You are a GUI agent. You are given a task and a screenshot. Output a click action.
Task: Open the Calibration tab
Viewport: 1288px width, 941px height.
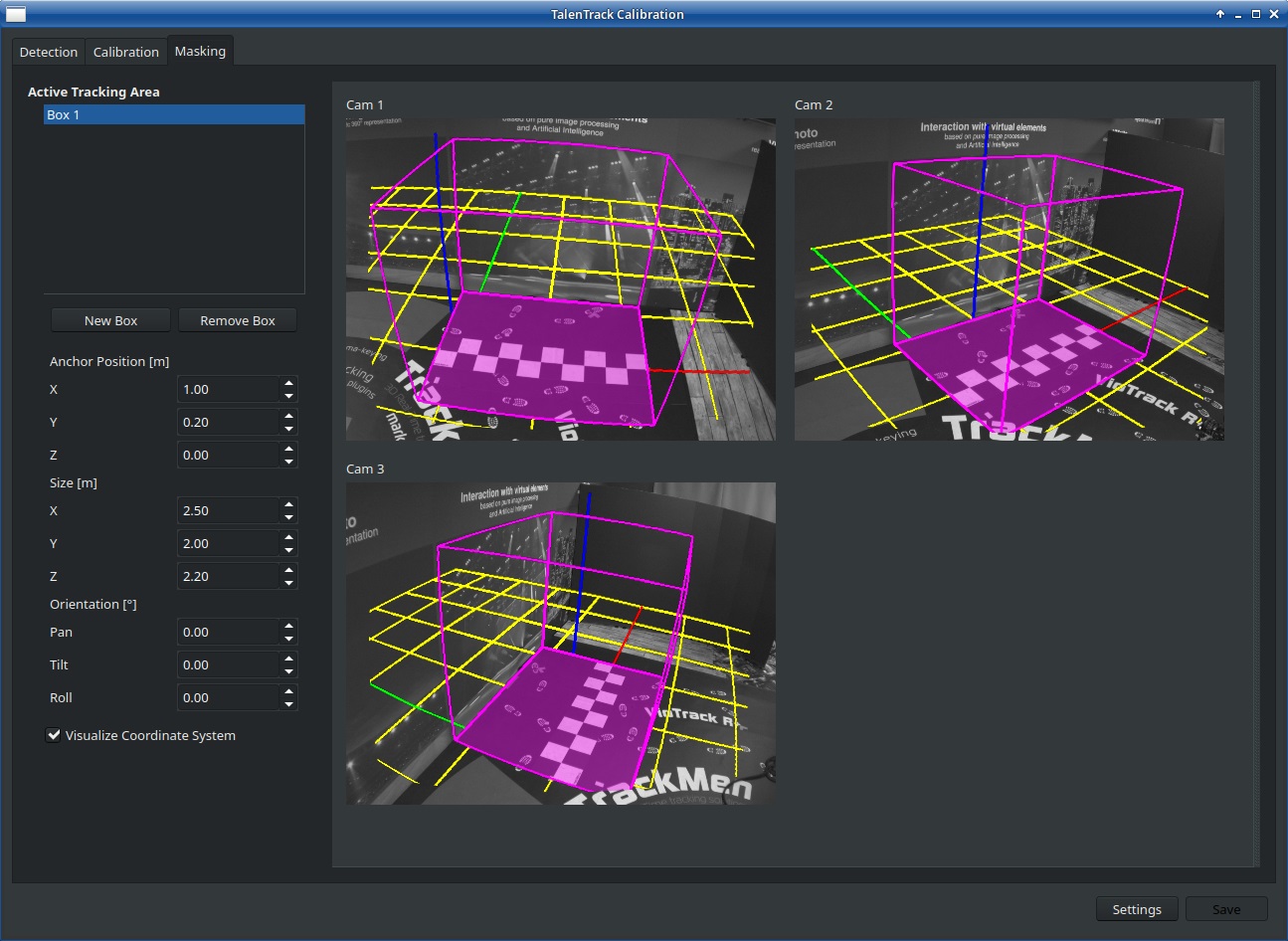click(x=125, y=52)
